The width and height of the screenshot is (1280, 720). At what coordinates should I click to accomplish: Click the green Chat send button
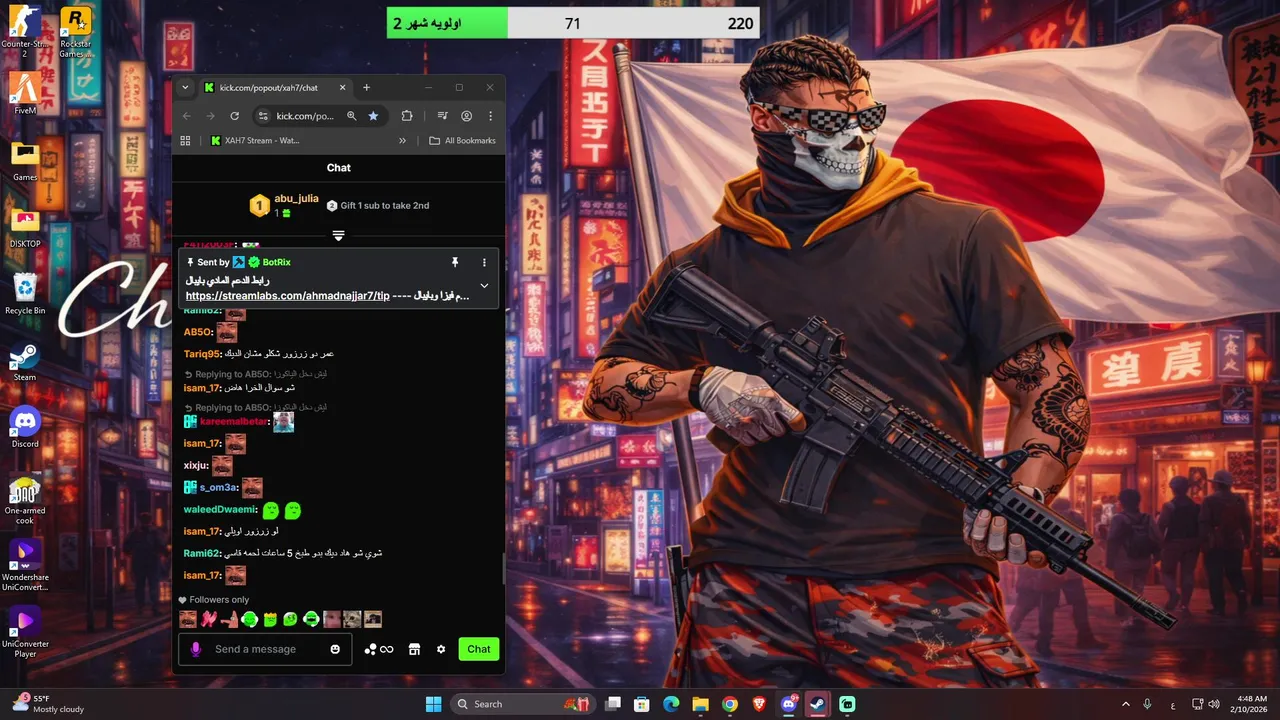tap(479, 649)
